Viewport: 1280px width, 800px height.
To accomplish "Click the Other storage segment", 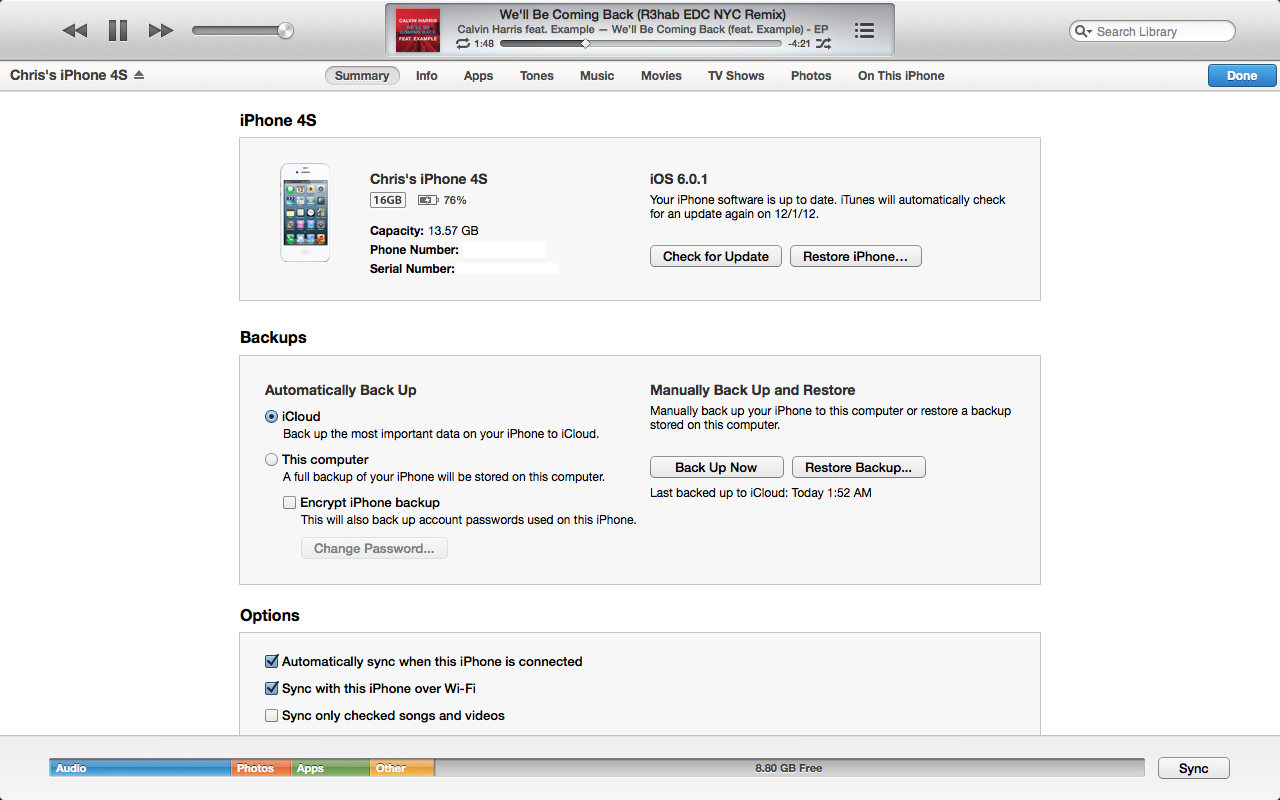I will [x=402, y=768].
